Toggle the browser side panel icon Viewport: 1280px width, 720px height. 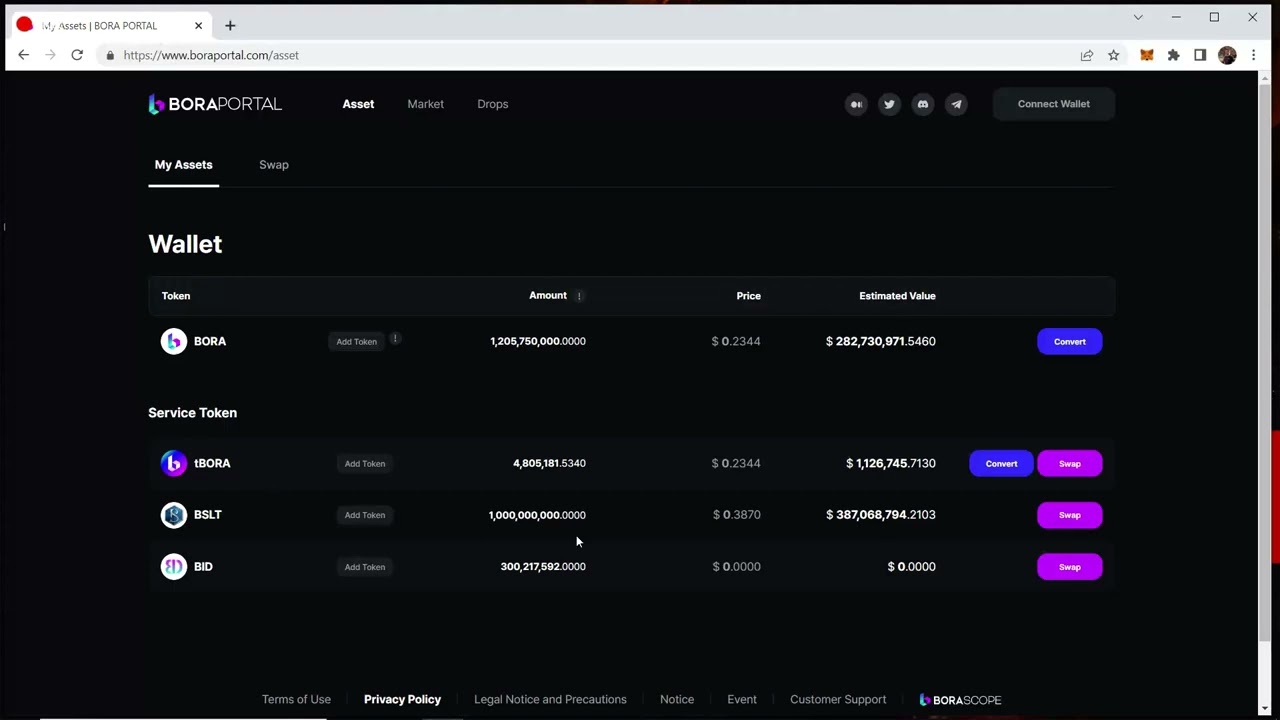click(x=1200, y=55)
